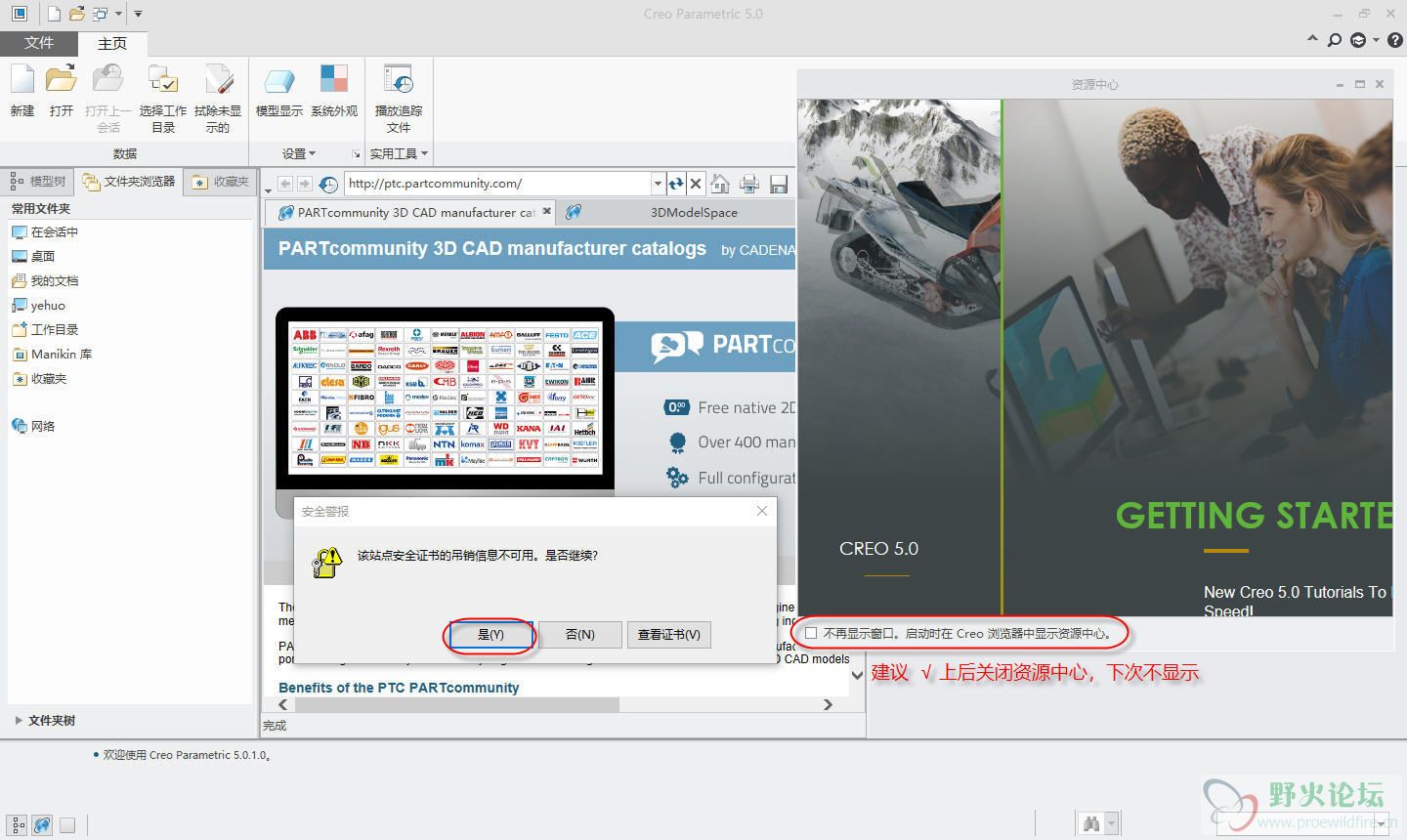Viewport: 1407px width, 840px height.
Task: Select 网络 in common folders
Action: tap(33, 426)
